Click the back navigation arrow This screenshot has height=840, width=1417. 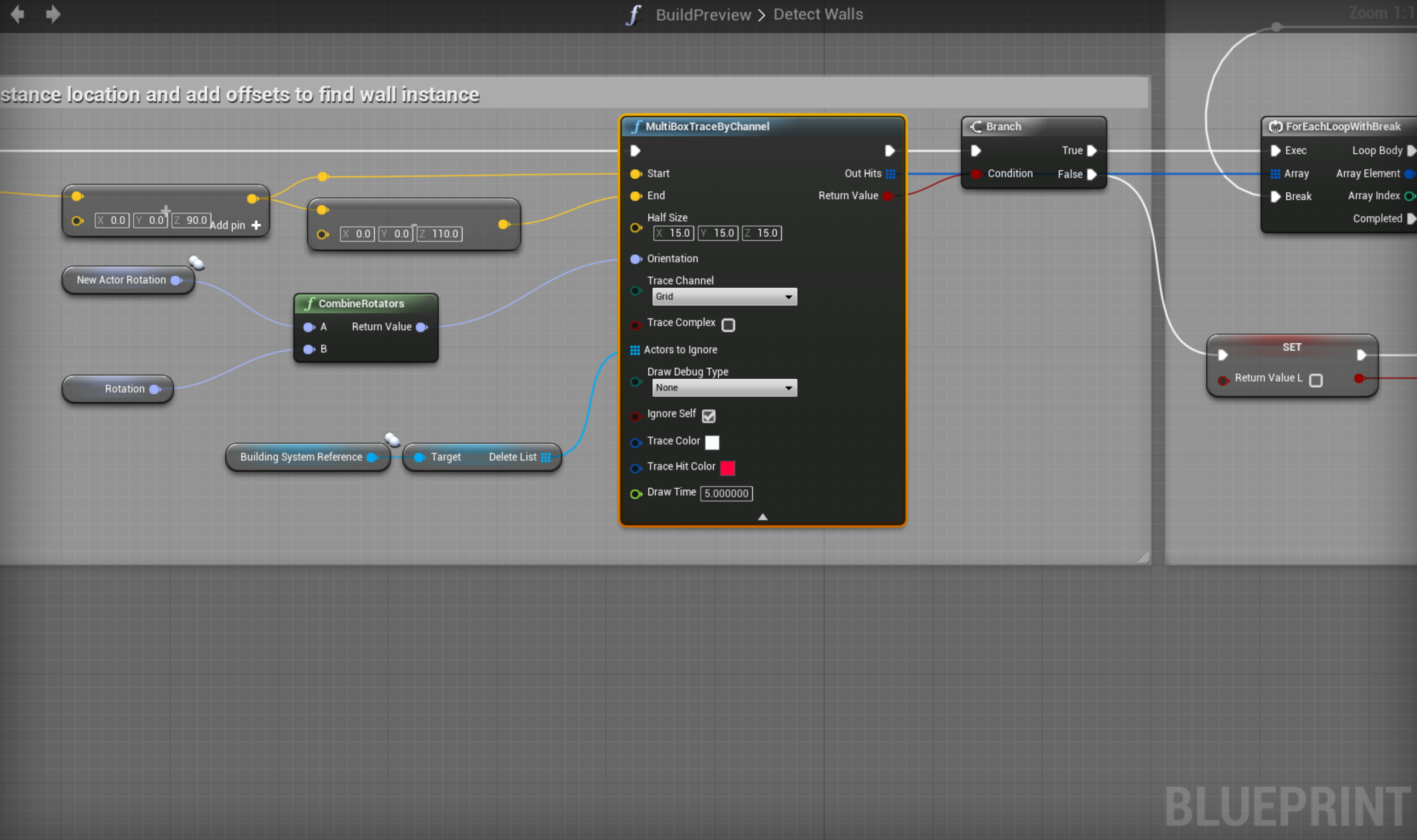(x=18, y=14)
